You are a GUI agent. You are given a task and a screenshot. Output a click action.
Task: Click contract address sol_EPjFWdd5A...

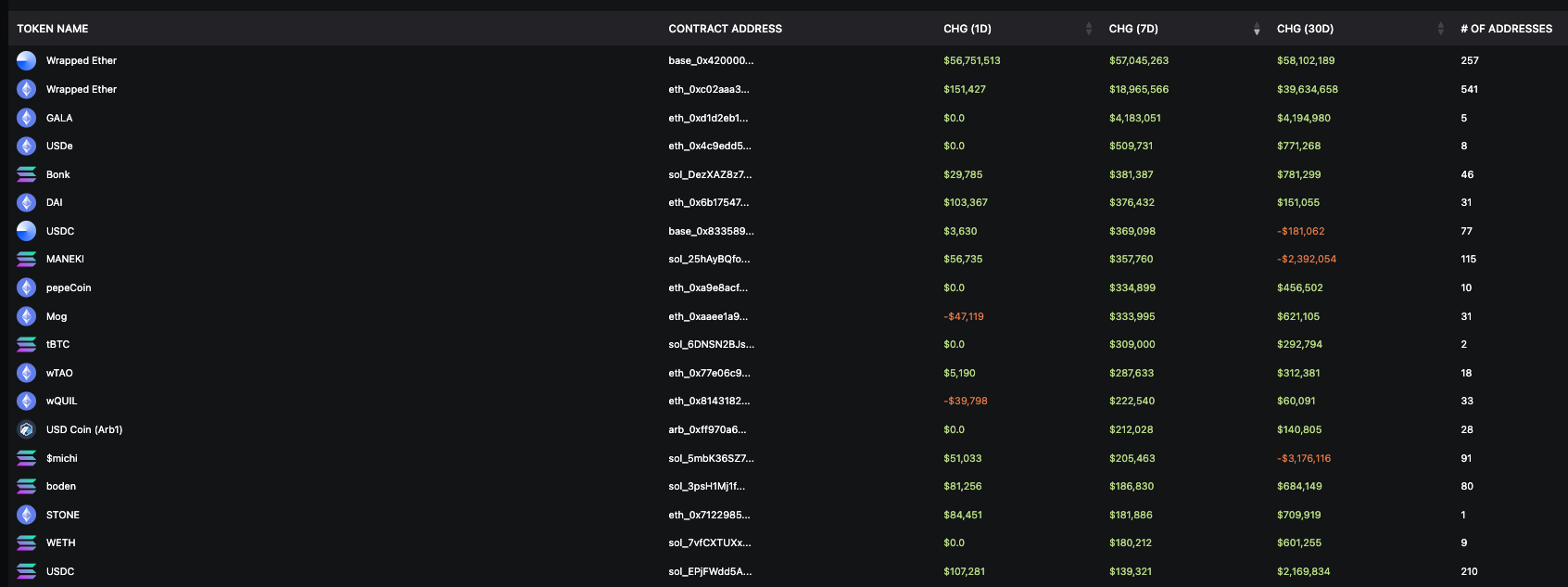(x=710, y=571)
